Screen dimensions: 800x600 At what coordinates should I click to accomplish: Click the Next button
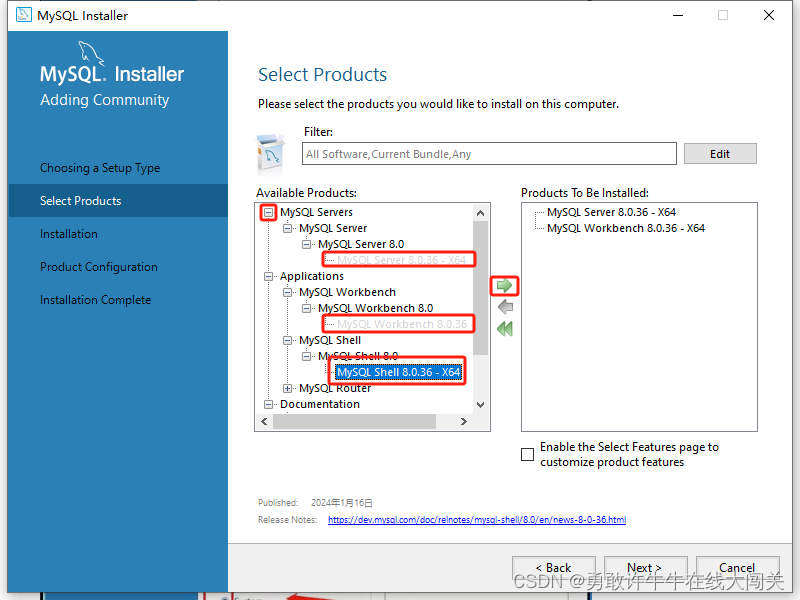tap(645, 567)
